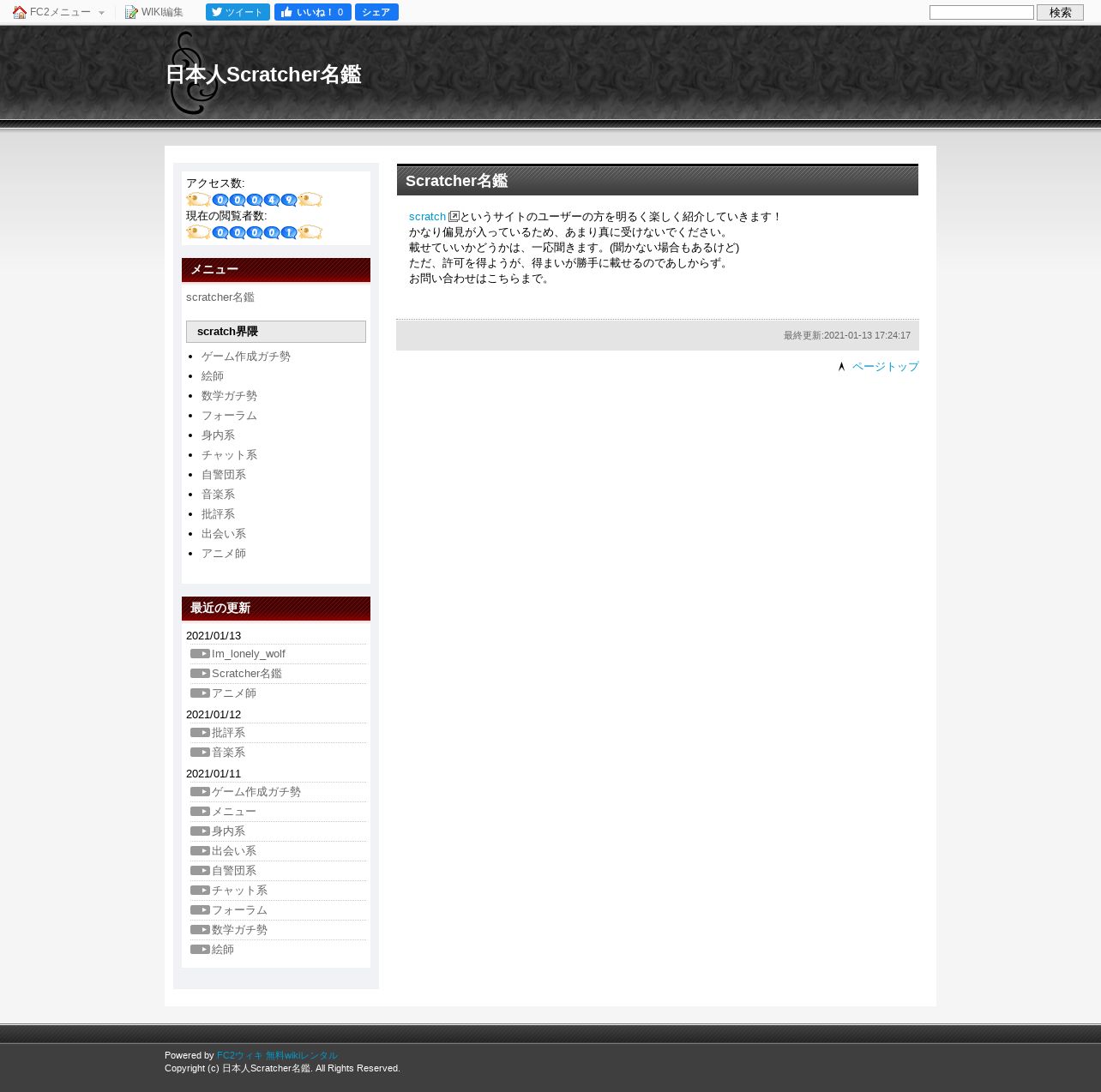Open recent update Im_lonely_wolf

(249, 654)
